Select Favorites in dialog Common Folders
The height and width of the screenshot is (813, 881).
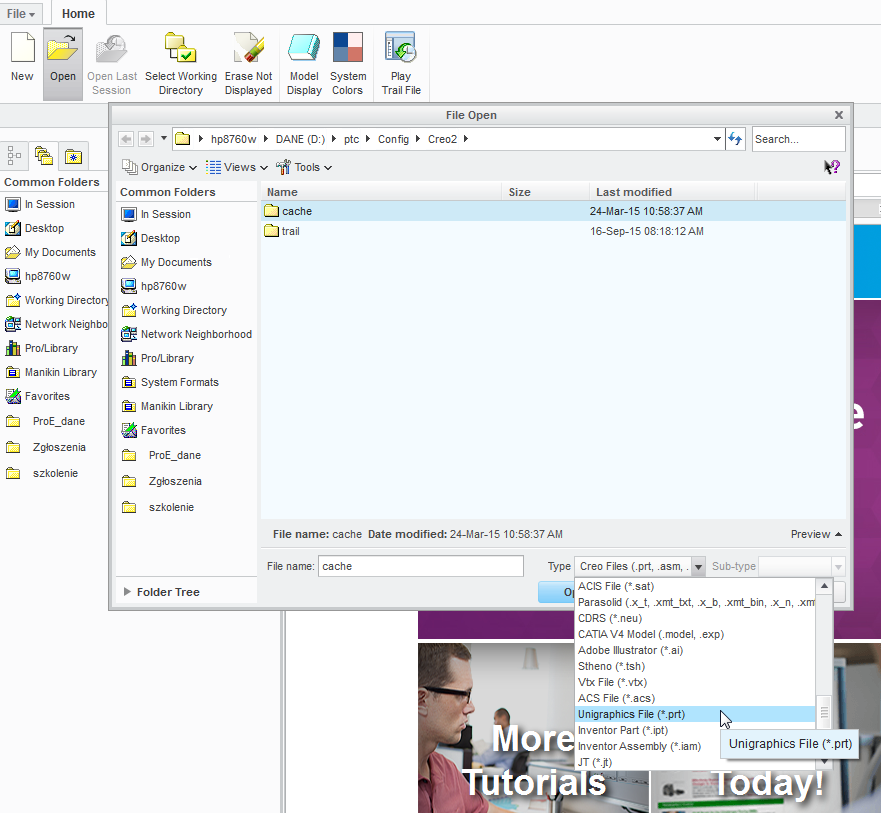(153, 430)
